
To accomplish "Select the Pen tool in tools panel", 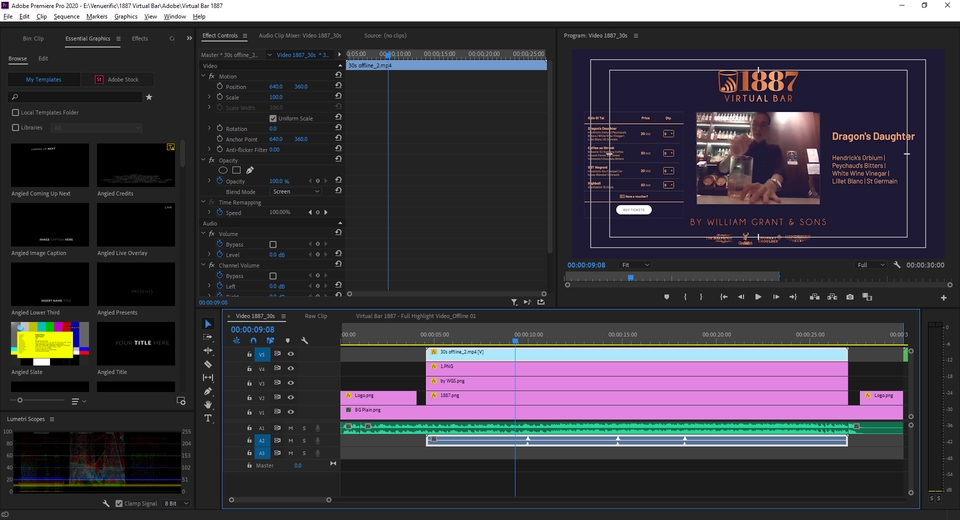I will [x=208, y=391].
